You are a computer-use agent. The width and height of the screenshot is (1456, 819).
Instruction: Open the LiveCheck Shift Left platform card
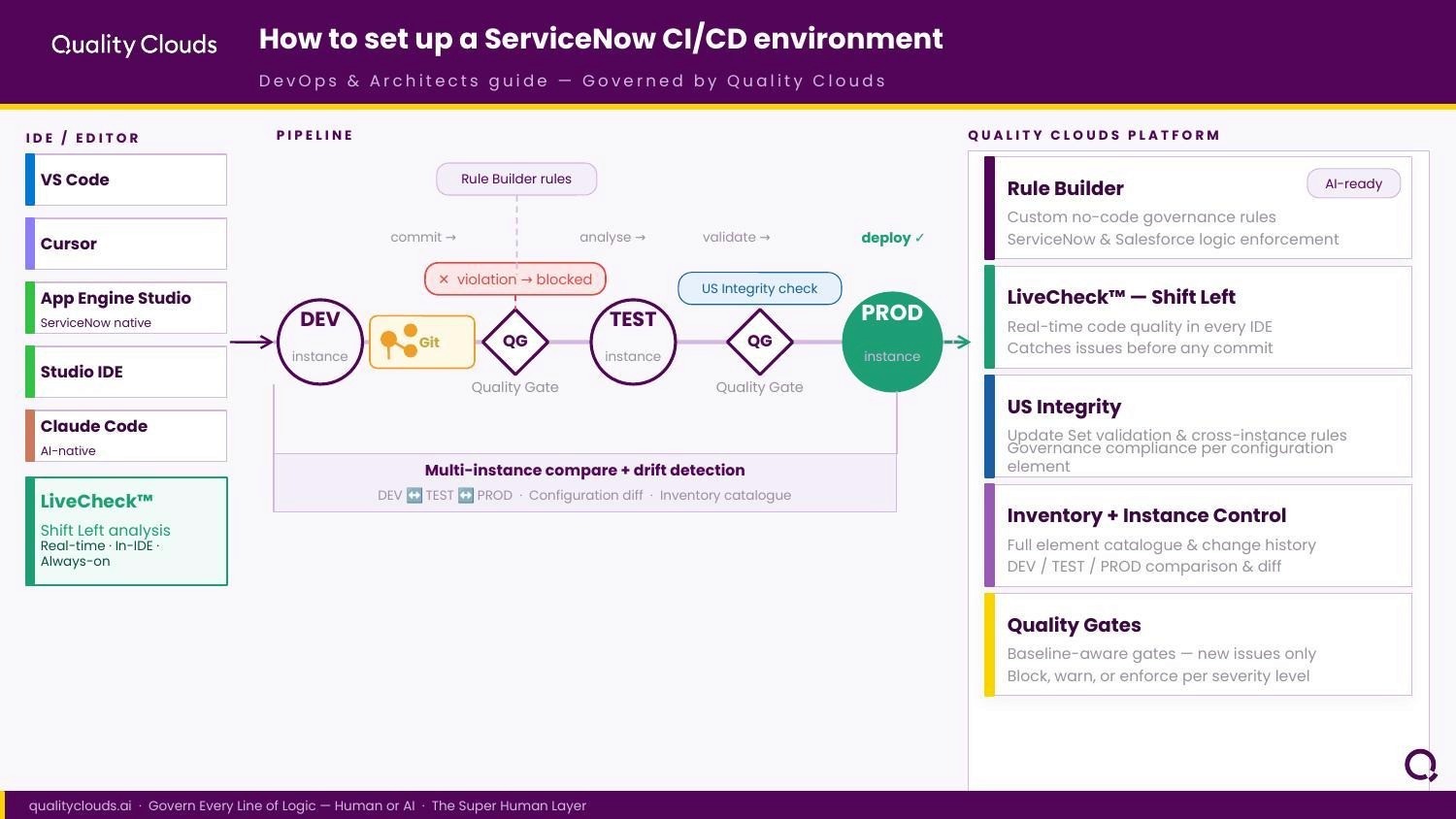(1198, 317)
